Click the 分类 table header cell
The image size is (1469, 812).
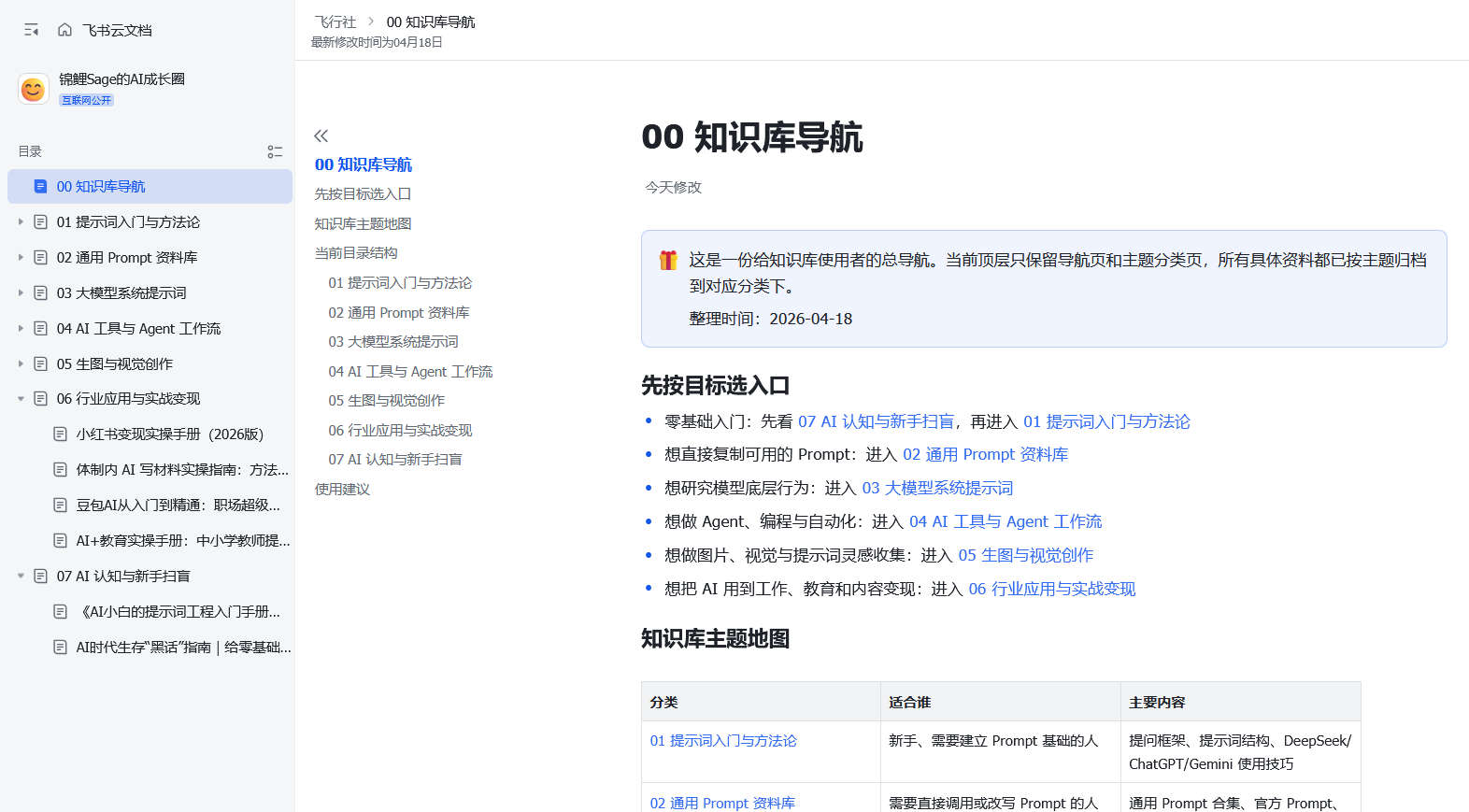pyautogui.click(x=761, y=702)
